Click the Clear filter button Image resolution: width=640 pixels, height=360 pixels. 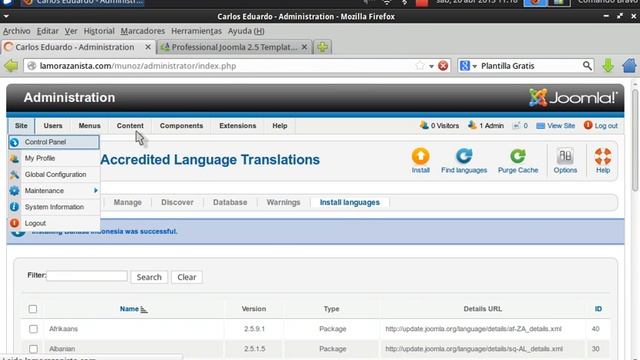[x=187, y=277]
